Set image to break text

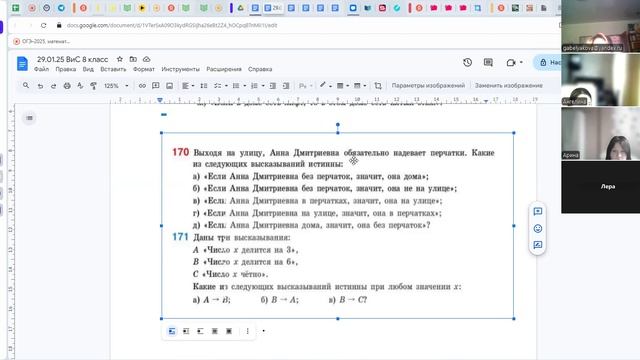click(200, 331)
